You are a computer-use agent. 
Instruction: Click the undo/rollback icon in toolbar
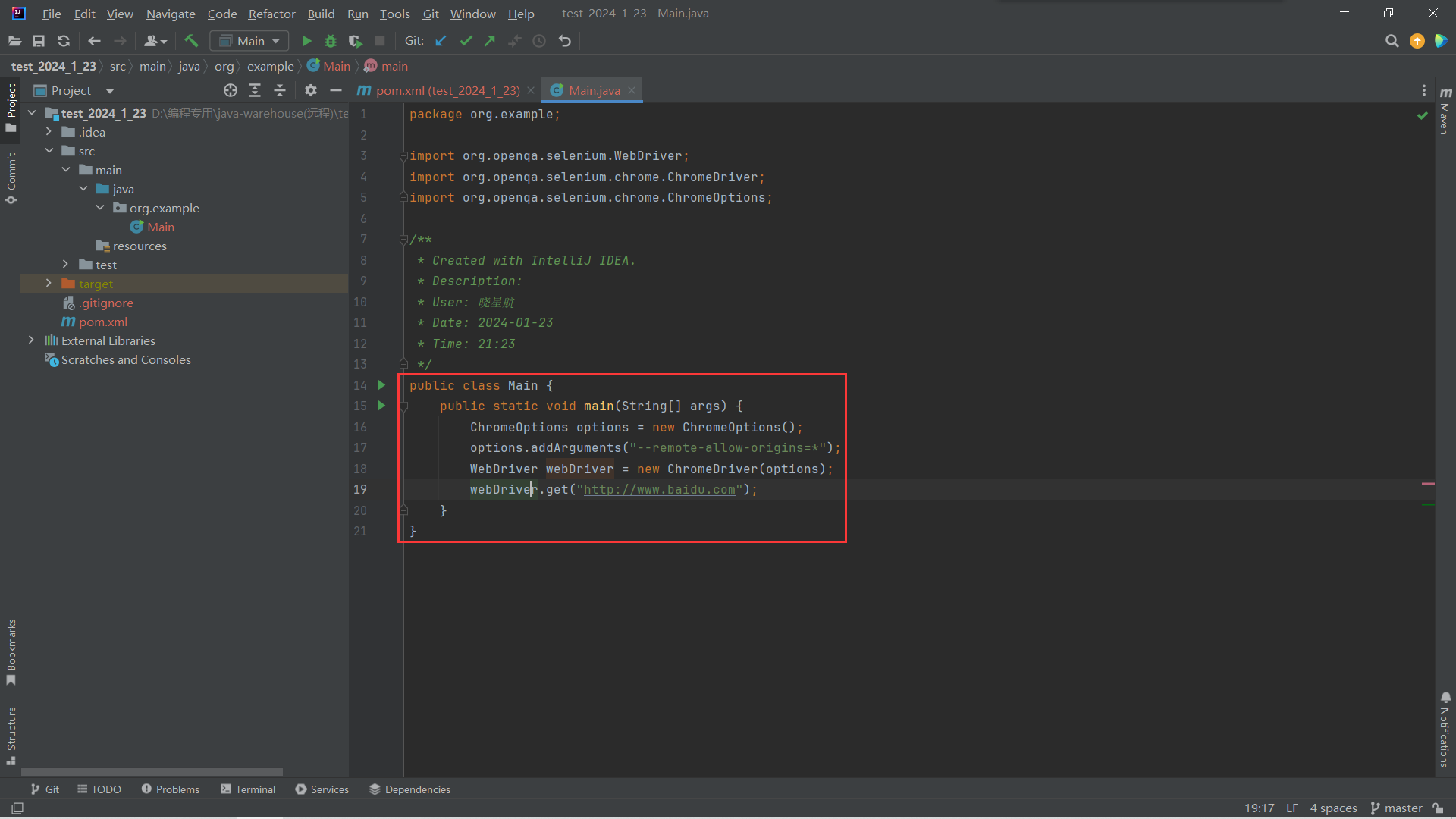tap(564, 41)
